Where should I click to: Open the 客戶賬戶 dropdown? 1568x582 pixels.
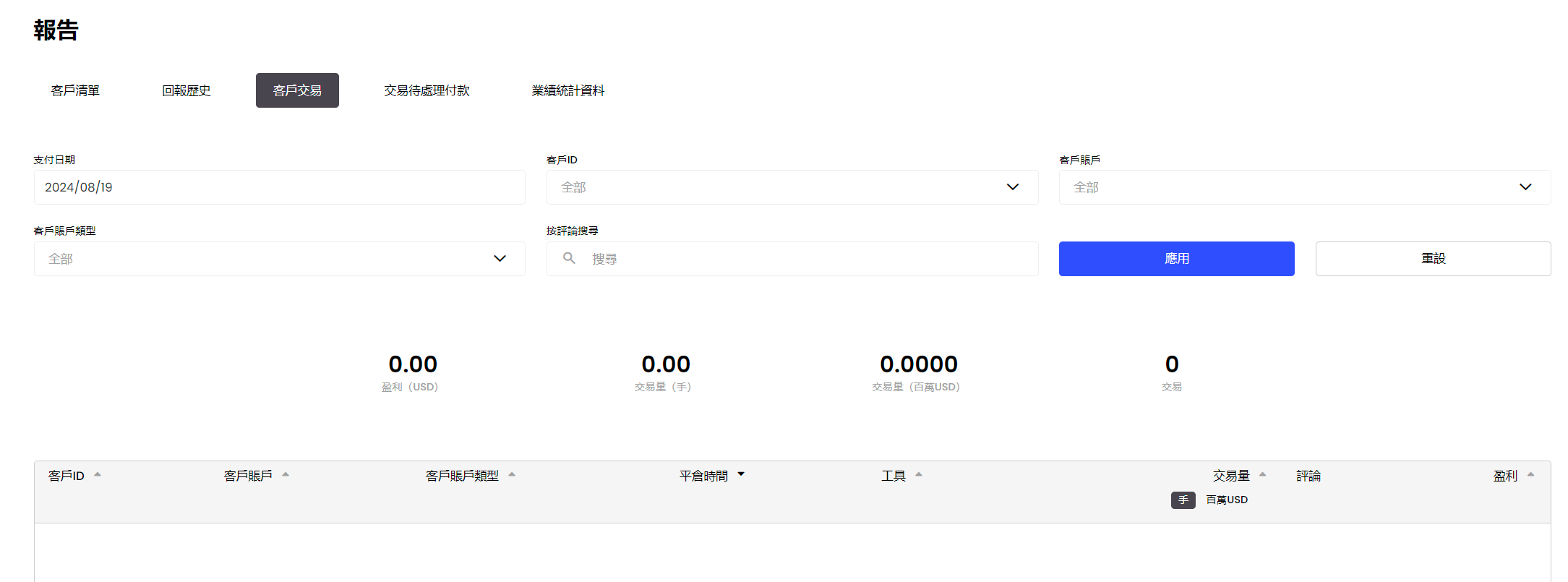coord(1305,187)
